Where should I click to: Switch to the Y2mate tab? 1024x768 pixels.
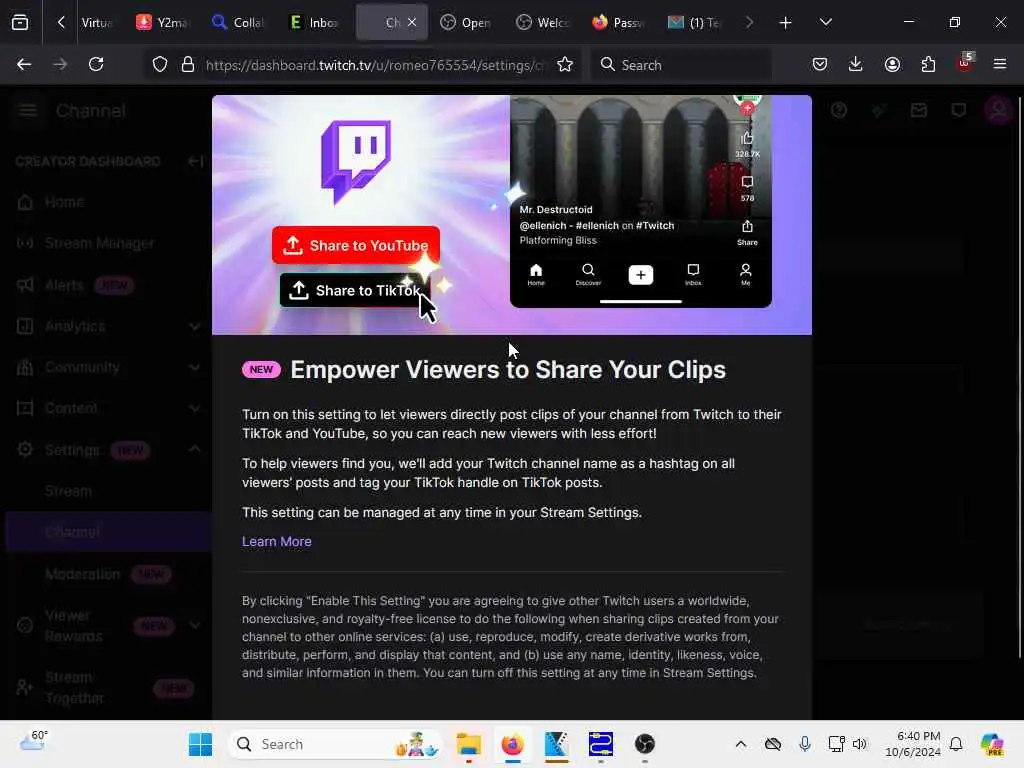pos(163,22)
